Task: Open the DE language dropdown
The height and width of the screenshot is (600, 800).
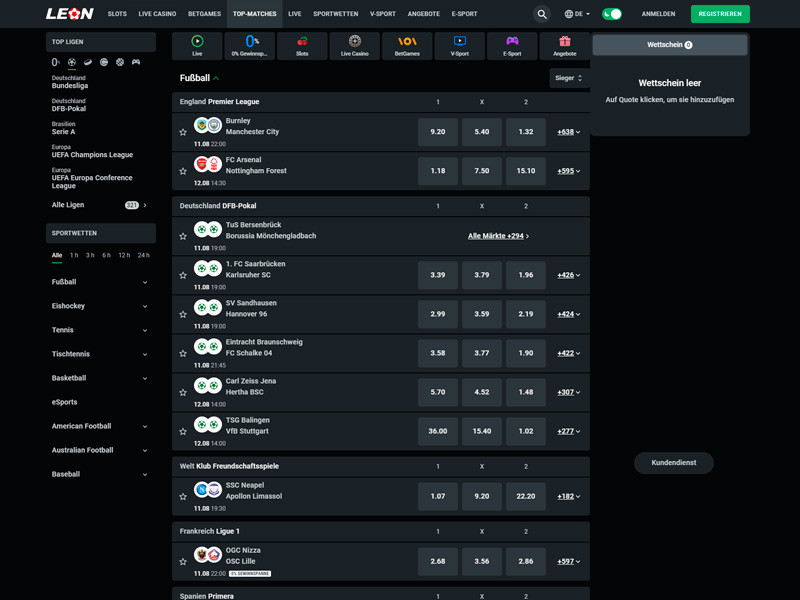Action: pos(577,14)
